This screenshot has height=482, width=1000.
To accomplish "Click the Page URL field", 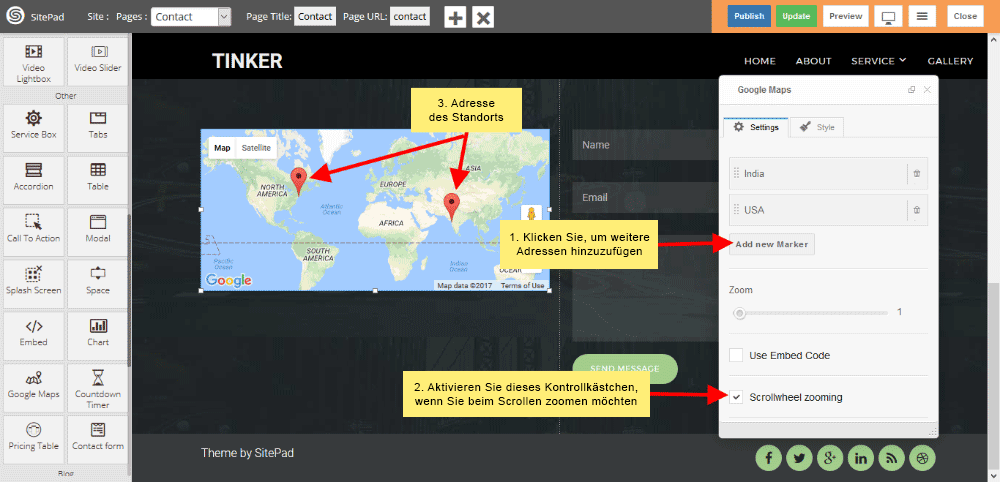I will (x=409, y=17).
